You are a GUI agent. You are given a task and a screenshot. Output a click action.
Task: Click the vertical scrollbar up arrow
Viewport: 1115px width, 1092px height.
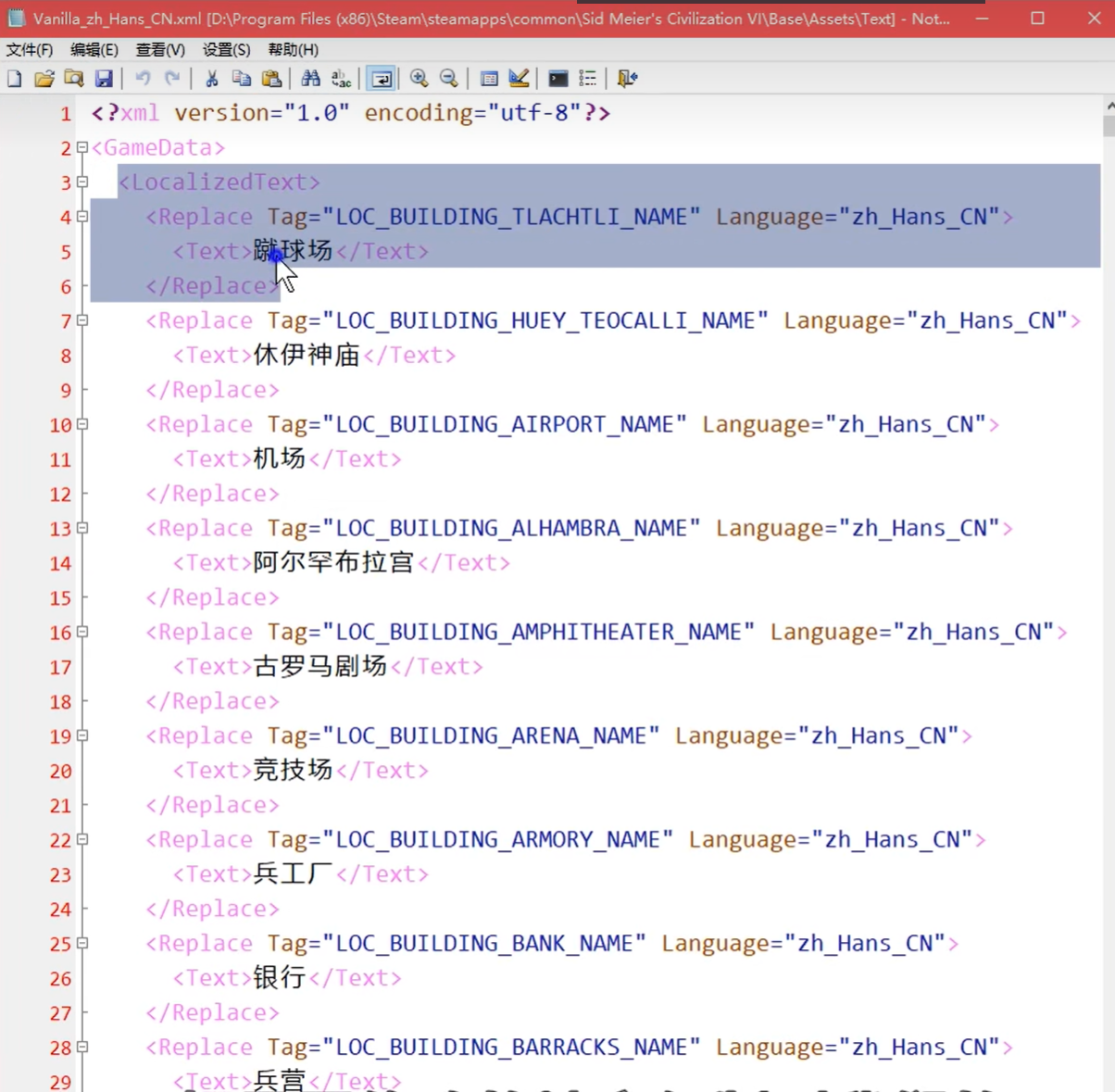pos(1109,105)
